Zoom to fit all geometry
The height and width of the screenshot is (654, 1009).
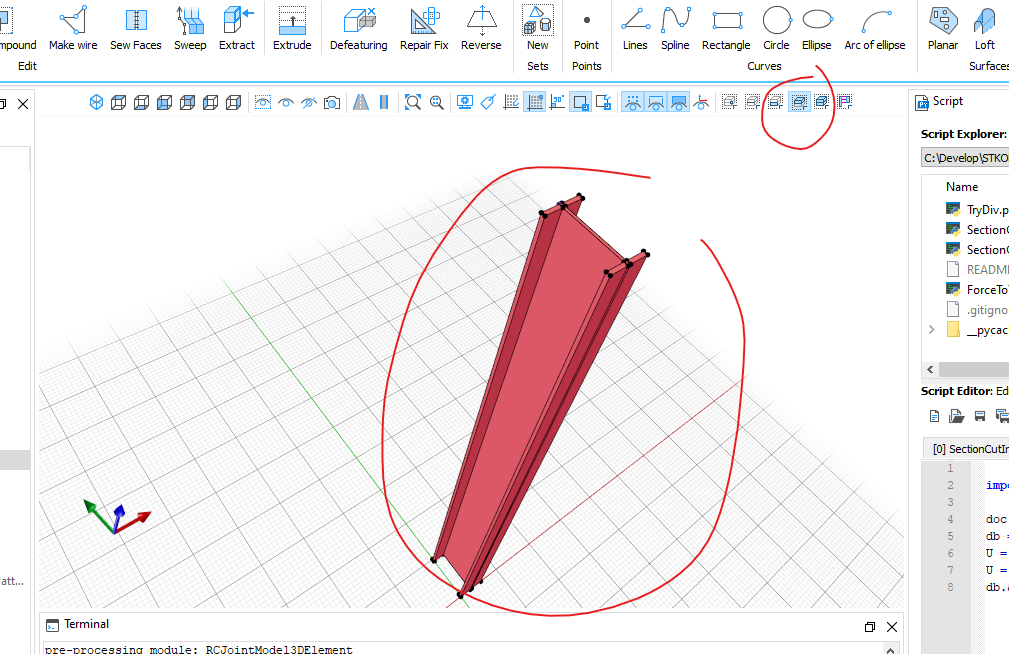[413, 102]
